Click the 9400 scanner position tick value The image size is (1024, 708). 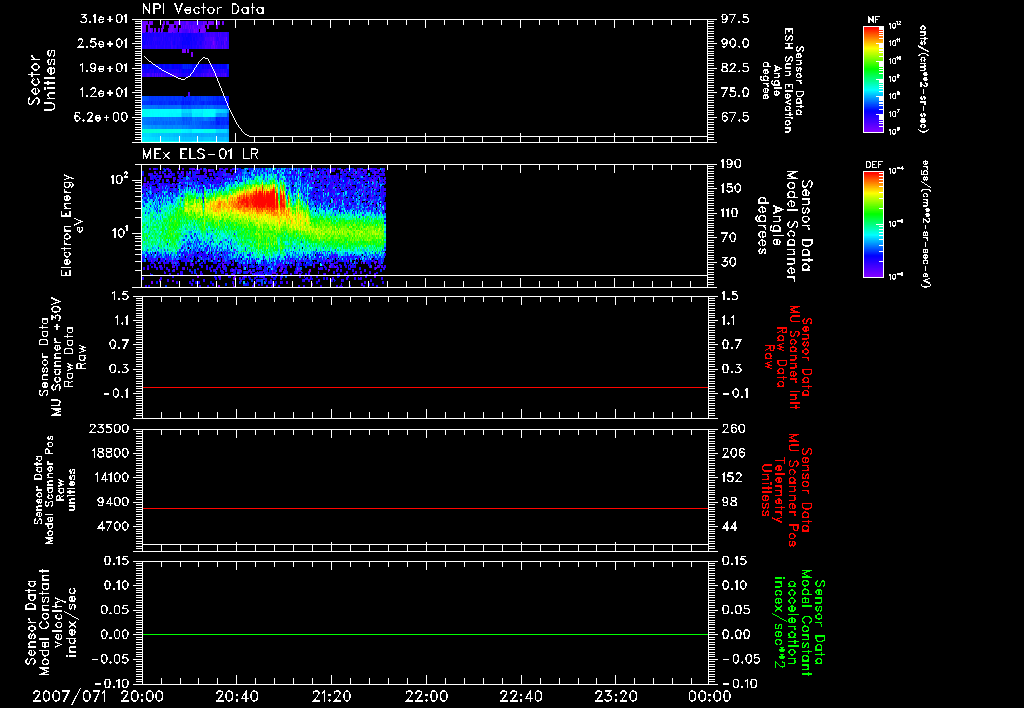[113, 502]
